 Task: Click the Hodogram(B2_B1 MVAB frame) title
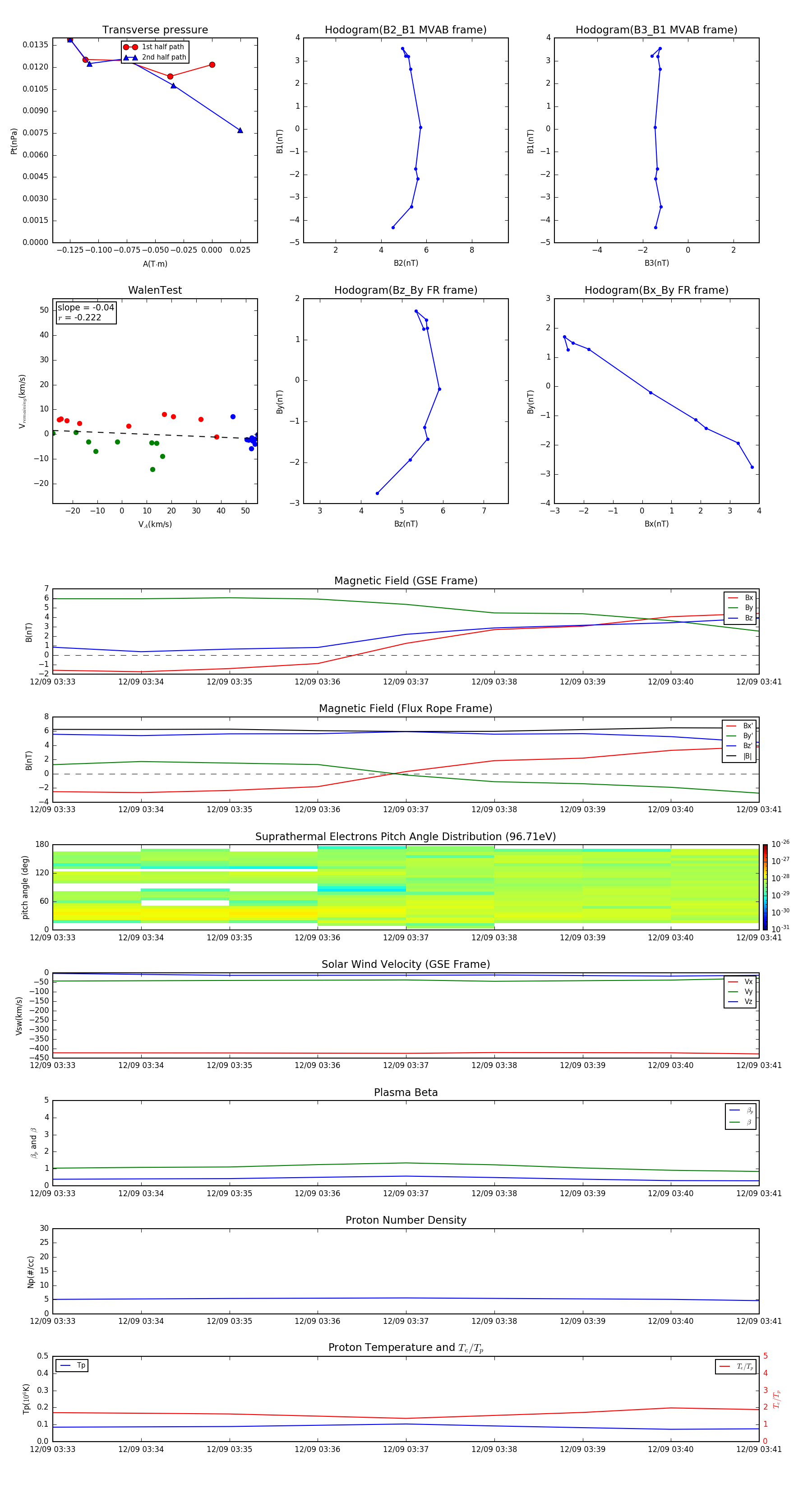[x=406, y=30]
